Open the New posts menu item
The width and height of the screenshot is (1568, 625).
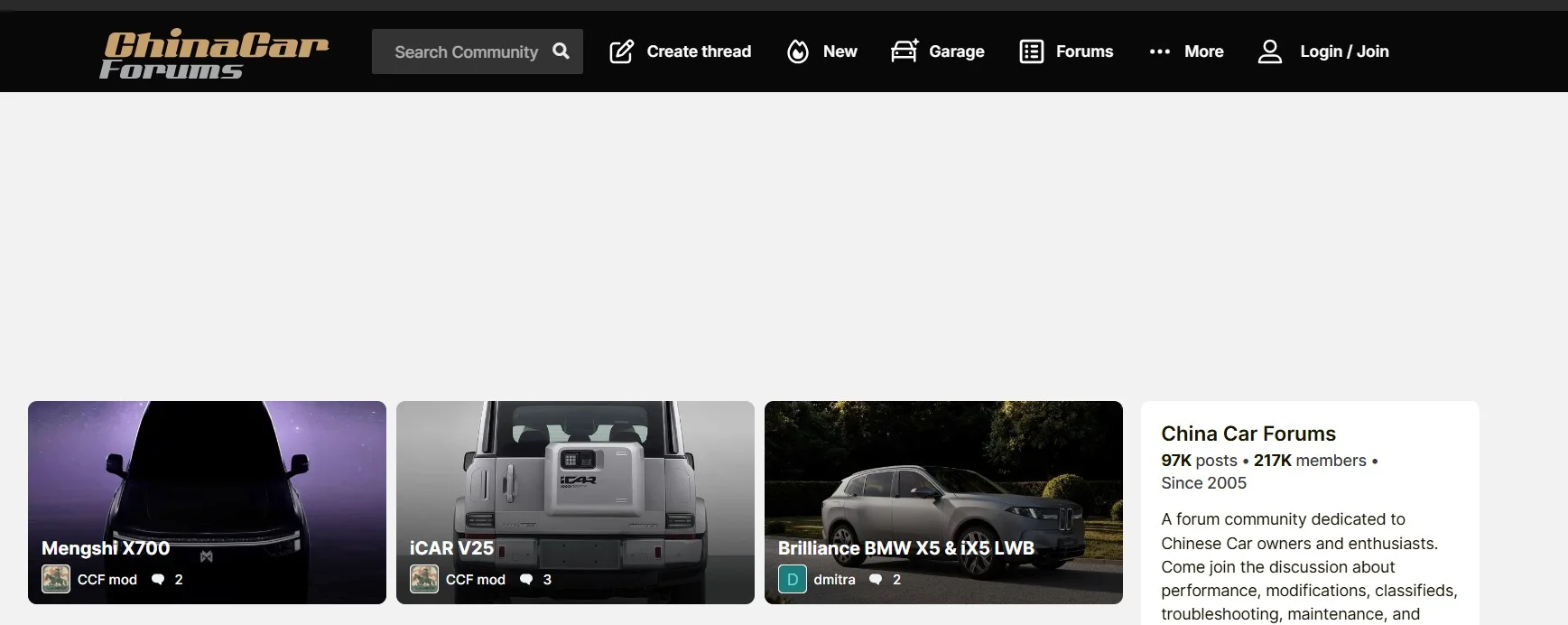tap(822, 51)
